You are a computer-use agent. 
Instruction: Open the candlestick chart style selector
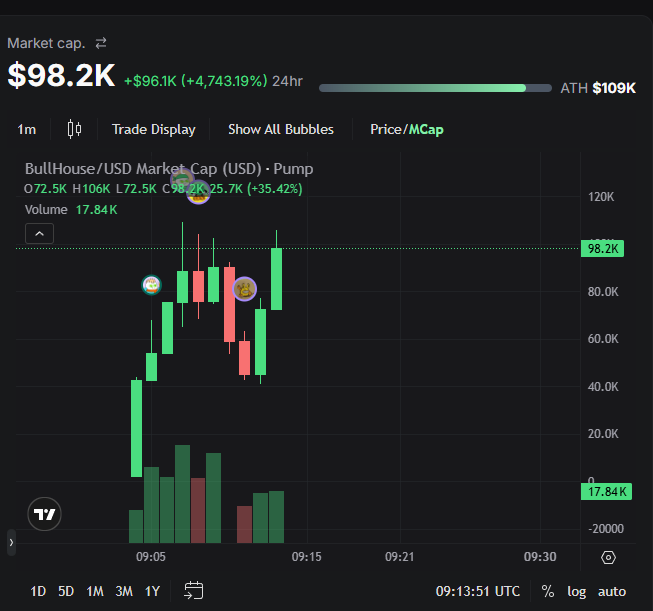(74, 129)
